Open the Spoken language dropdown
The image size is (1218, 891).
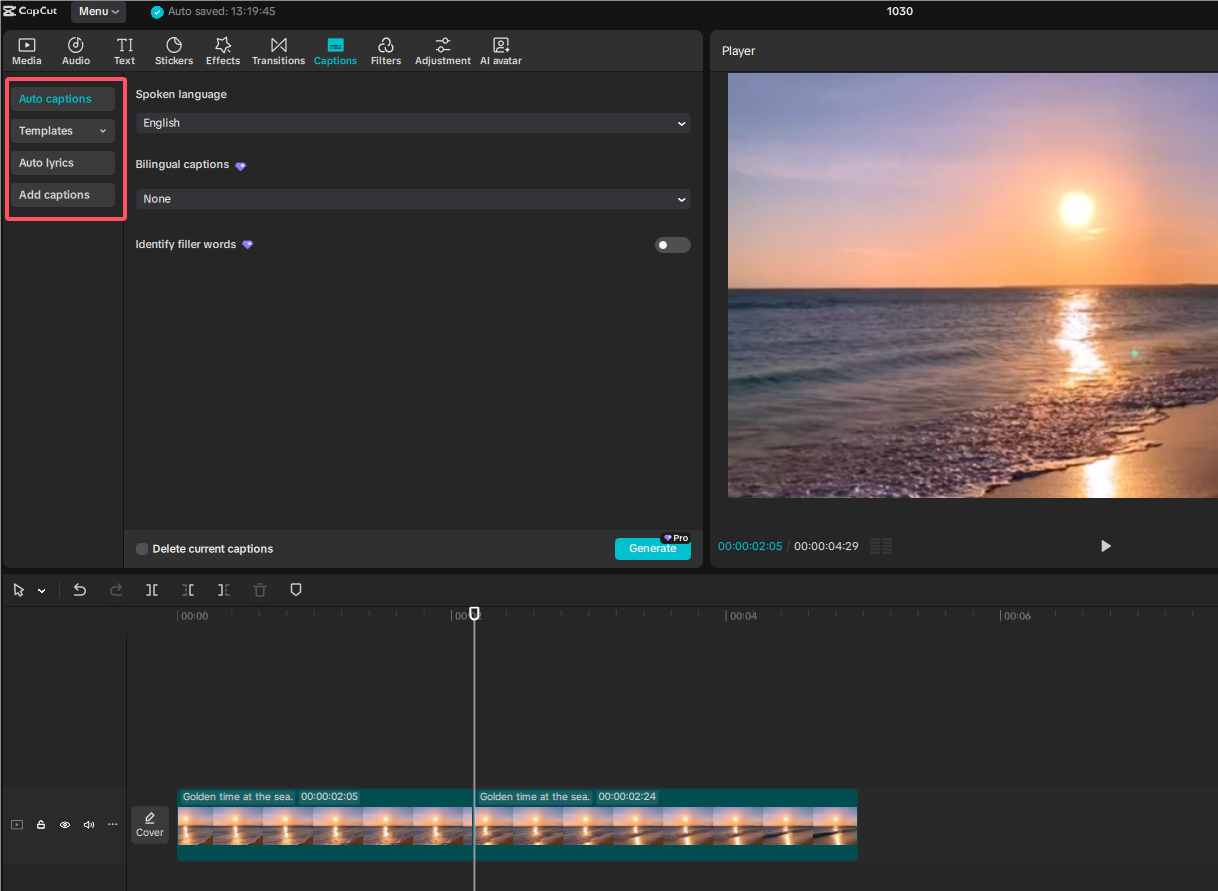[x=413, y=123]
